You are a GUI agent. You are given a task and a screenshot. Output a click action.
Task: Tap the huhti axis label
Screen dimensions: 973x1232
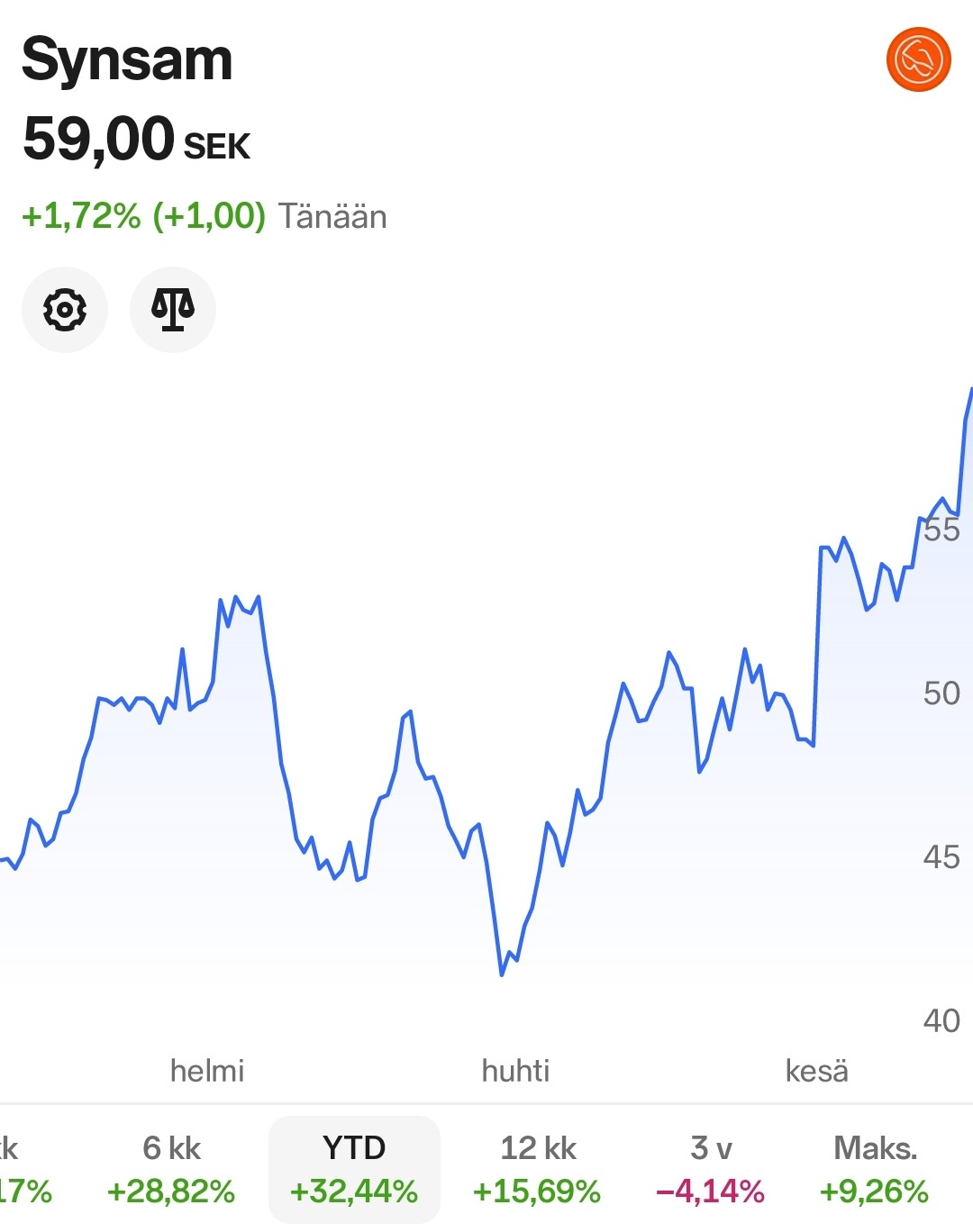[x=515, y=1071]
